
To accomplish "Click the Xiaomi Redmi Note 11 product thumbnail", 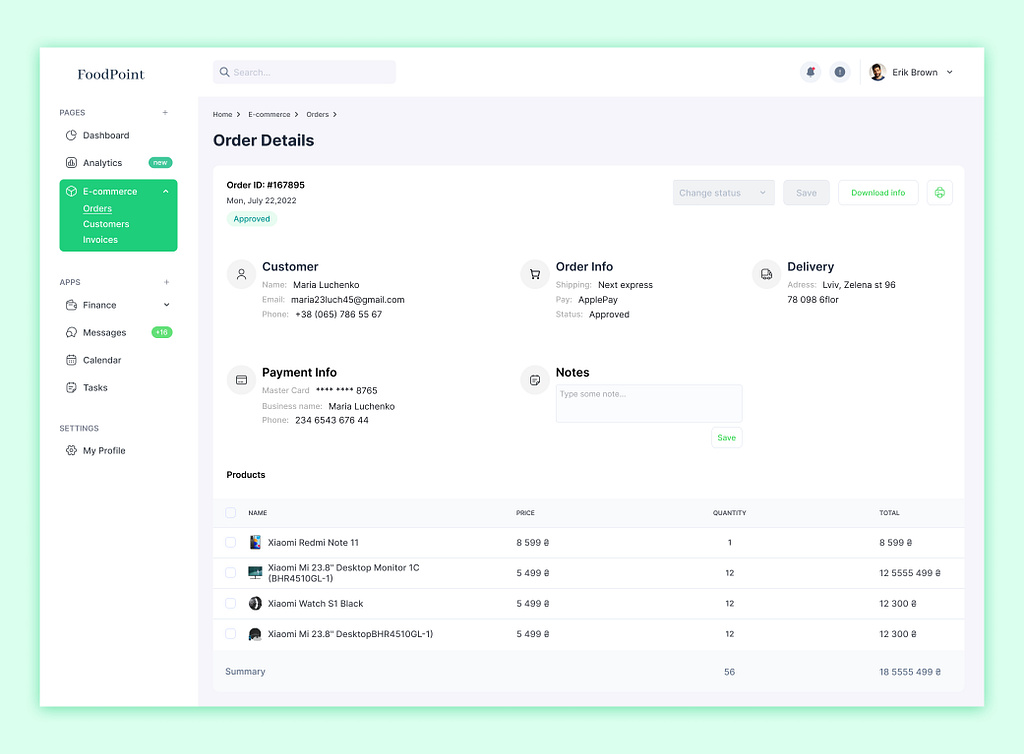I will click(255, 542).
